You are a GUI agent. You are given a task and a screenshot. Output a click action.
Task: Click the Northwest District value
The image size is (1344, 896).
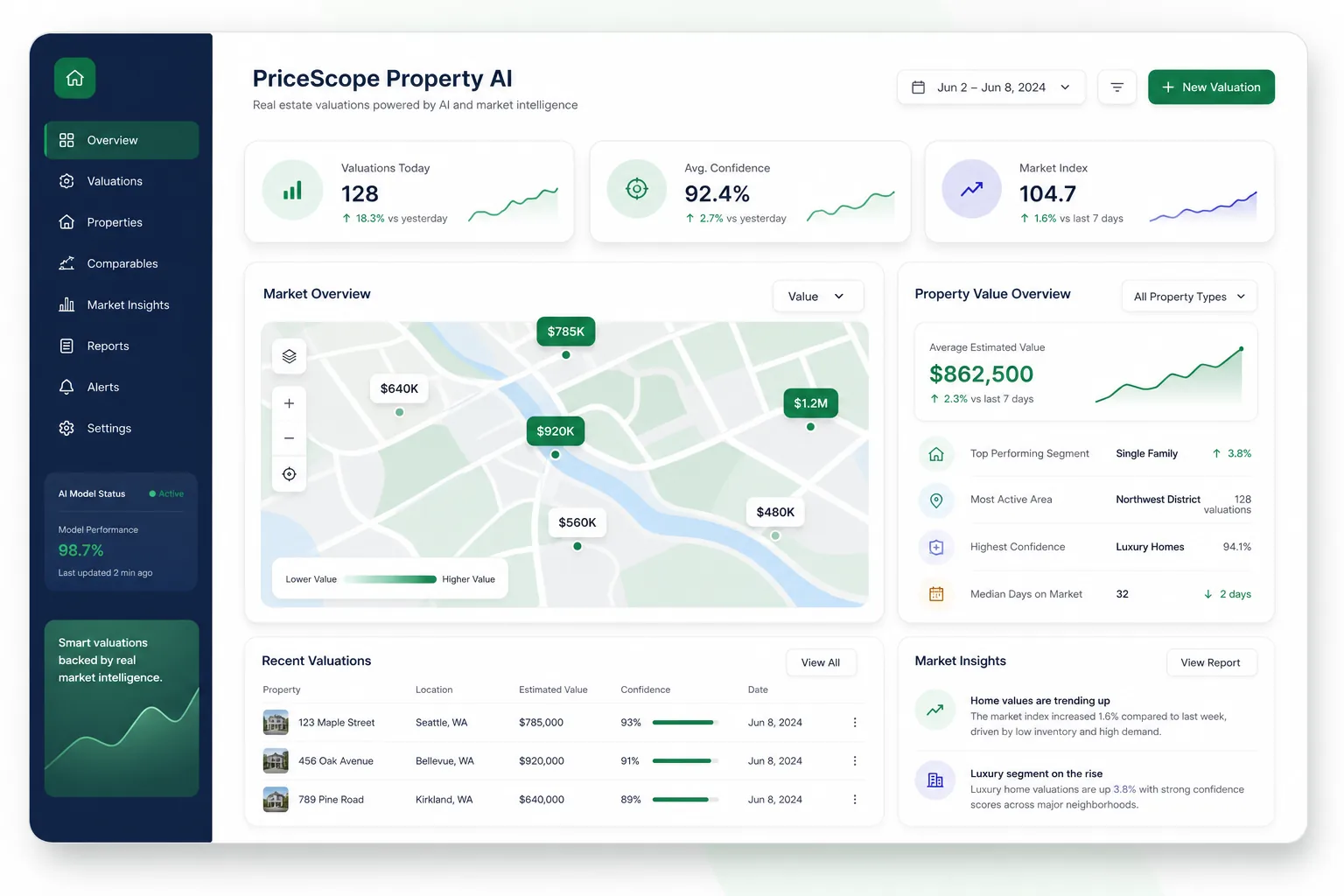click(x=1158, y=500)
